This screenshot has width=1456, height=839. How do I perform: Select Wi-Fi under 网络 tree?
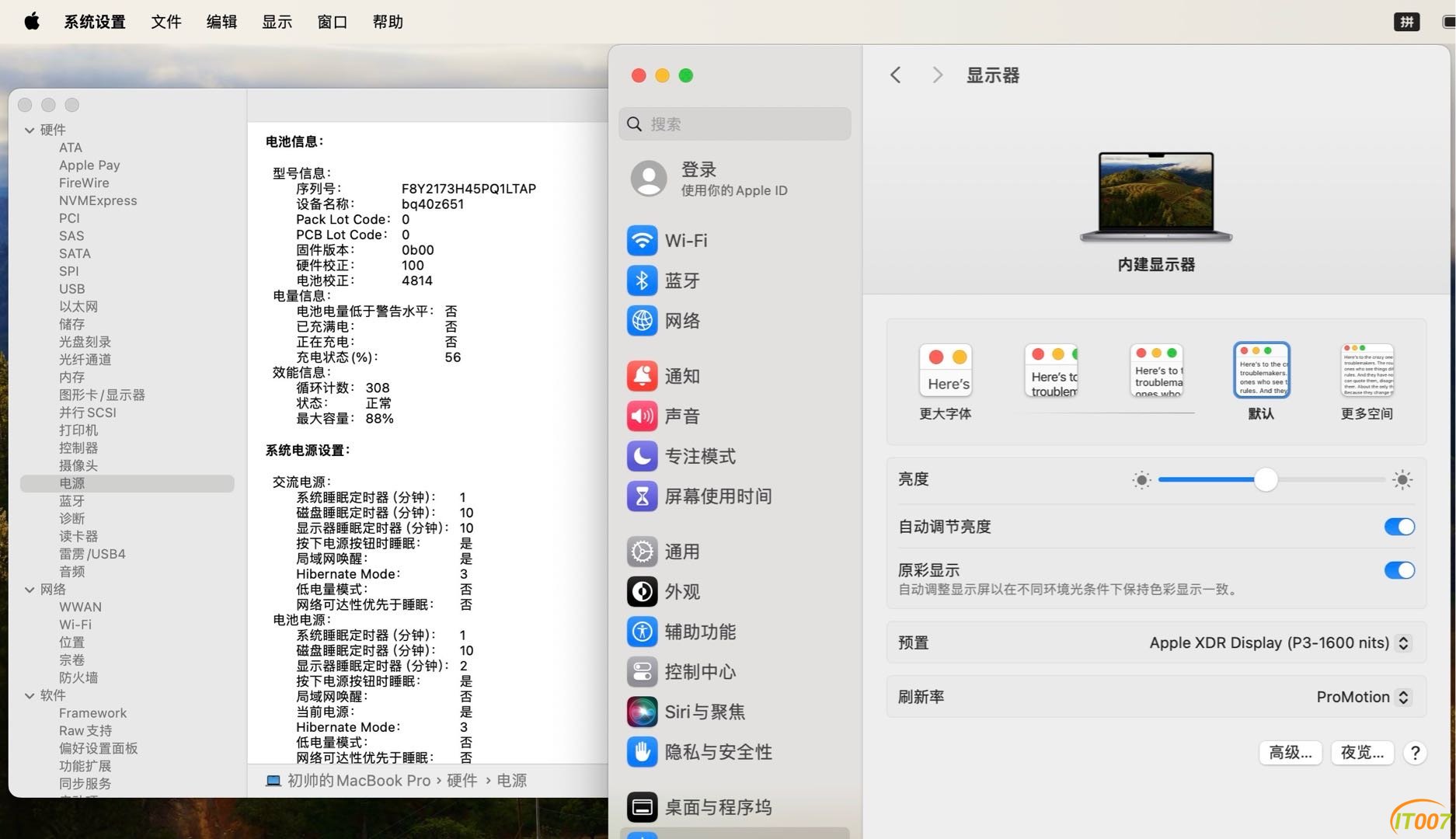pos(75,625)
